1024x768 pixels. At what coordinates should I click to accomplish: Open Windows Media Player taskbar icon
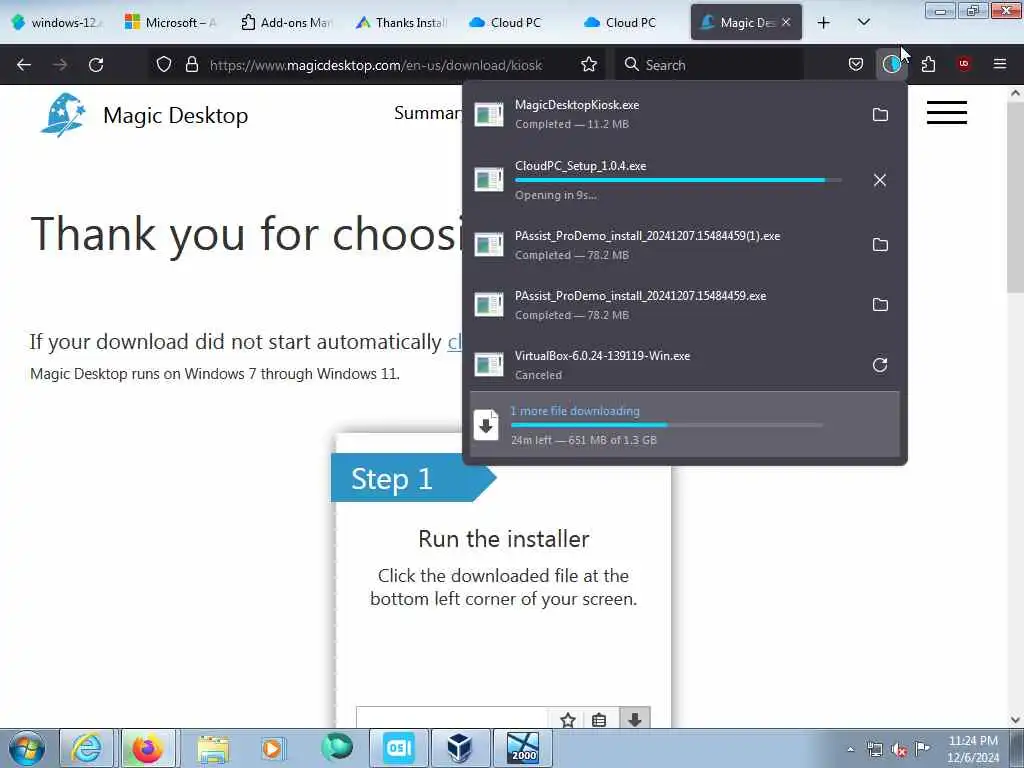(272, 748)
